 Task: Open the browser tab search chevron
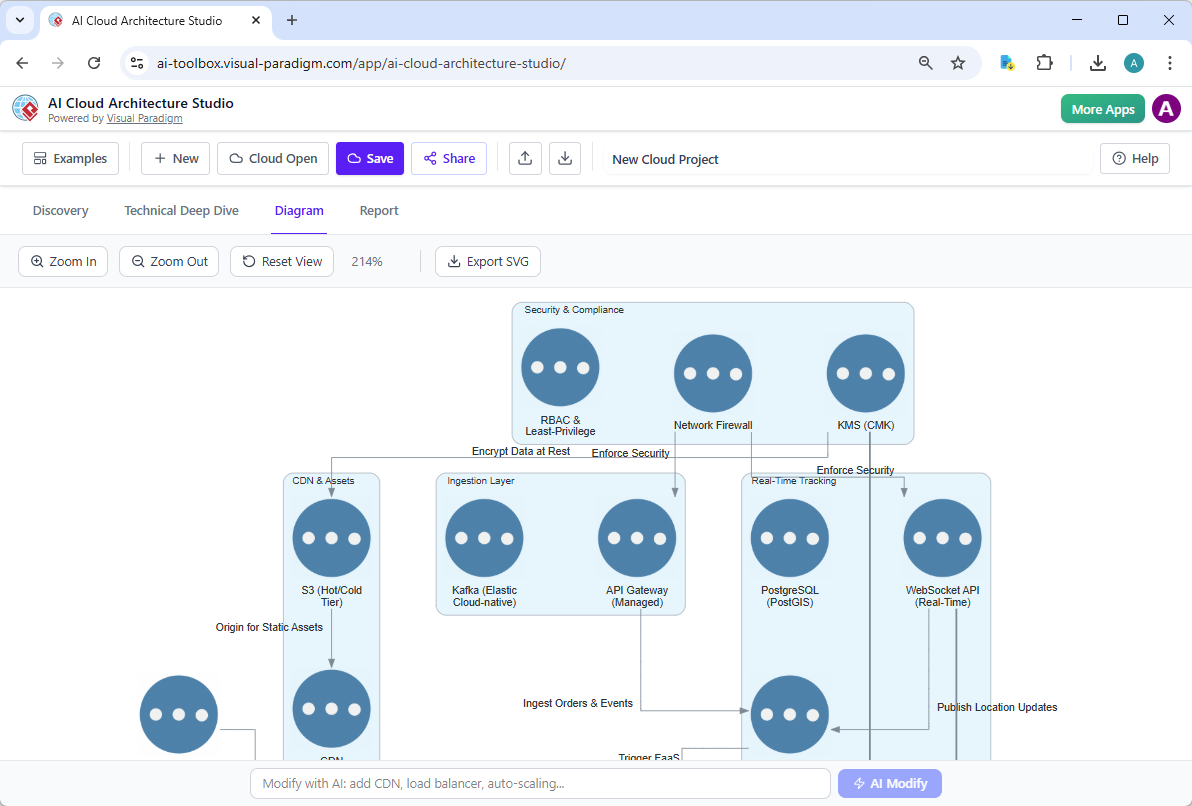[20, 20]
